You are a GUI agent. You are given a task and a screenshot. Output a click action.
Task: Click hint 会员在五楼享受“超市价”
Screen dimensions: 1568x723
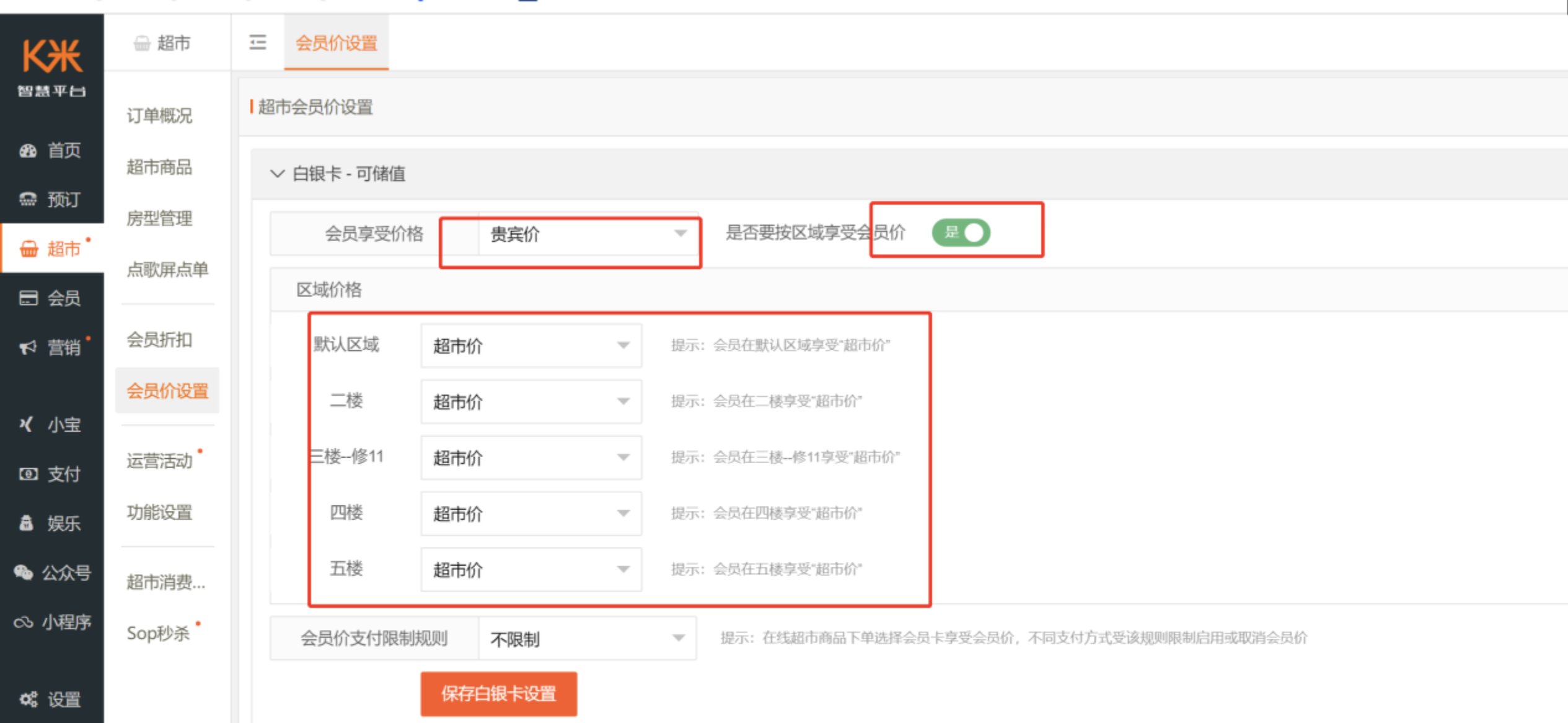tap(787, 569)
